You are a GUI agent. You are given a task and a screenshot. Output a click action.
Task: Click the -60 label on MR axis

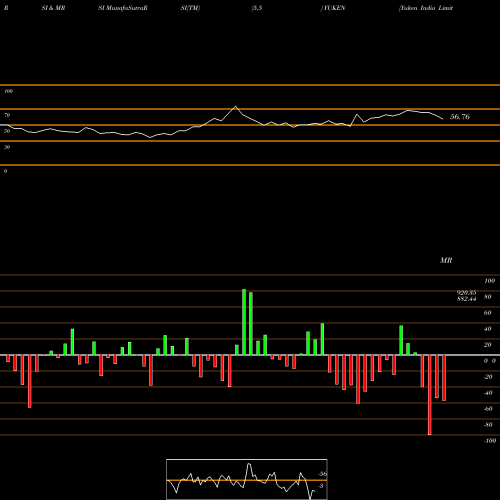pyautogui.click(x=488, y=409)
